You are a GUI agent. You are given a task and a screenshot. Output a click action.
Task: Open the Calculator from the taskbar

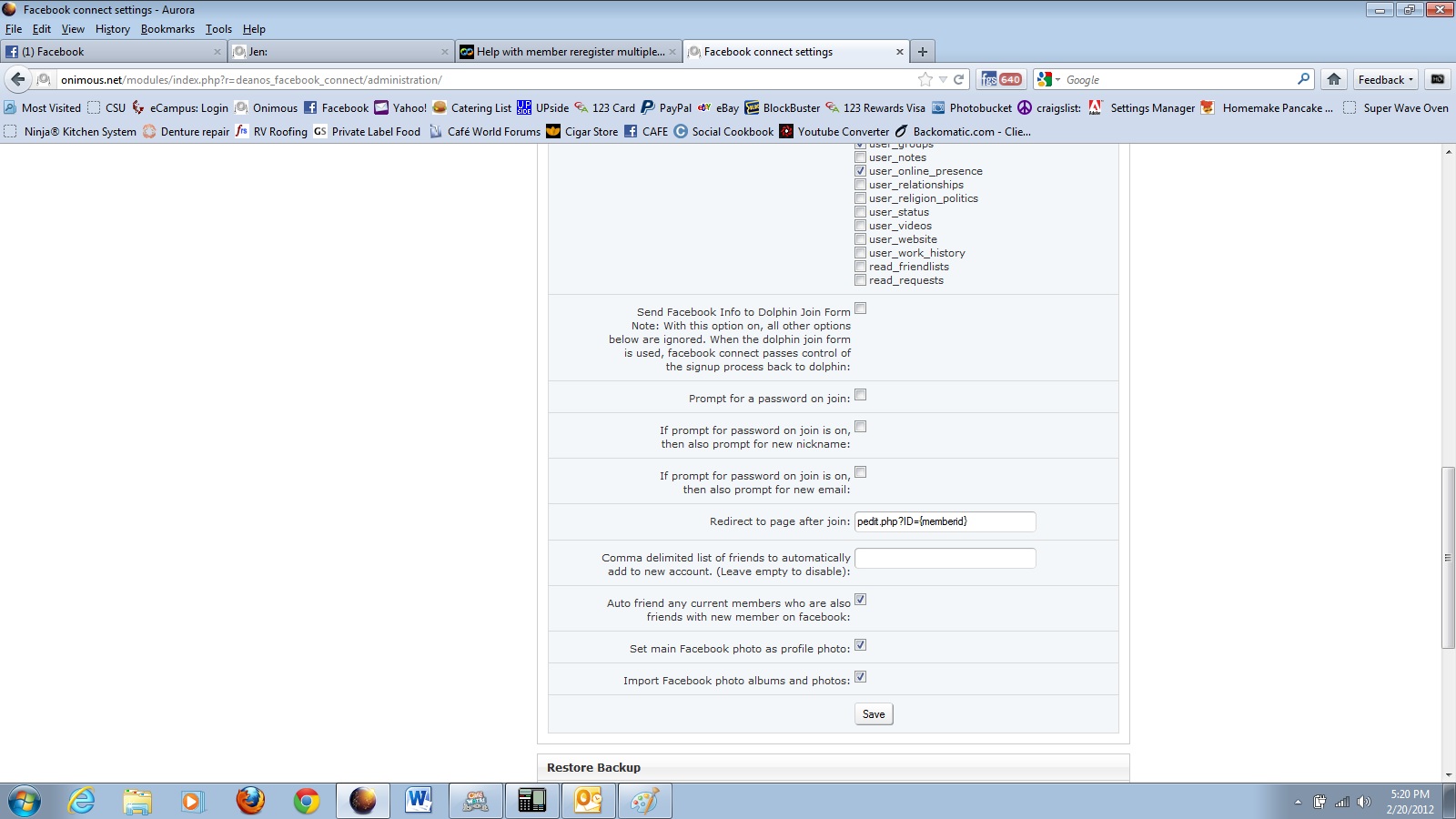click(532, 801)
